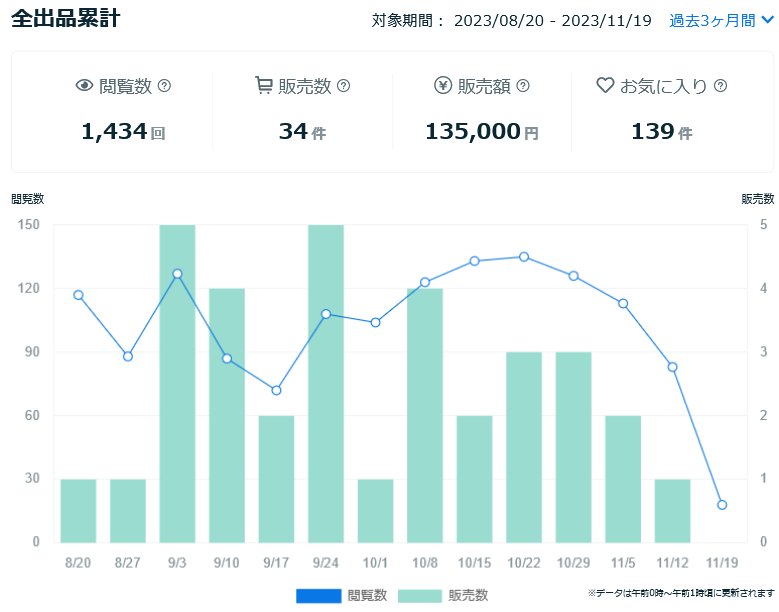
Task: Click the 10/8 sales bar
Action: [425, 415]
